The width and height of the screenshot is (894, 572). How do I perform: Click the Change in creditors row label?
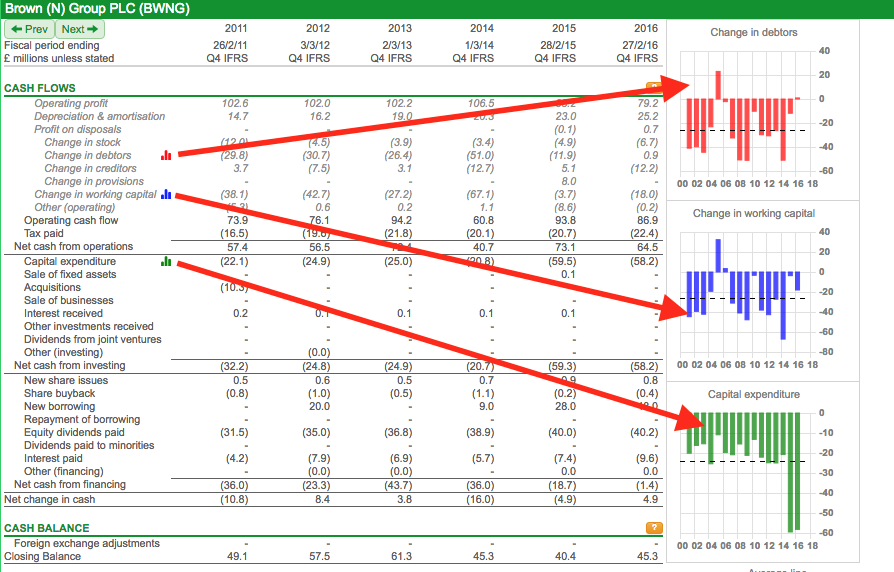[91, 168]
